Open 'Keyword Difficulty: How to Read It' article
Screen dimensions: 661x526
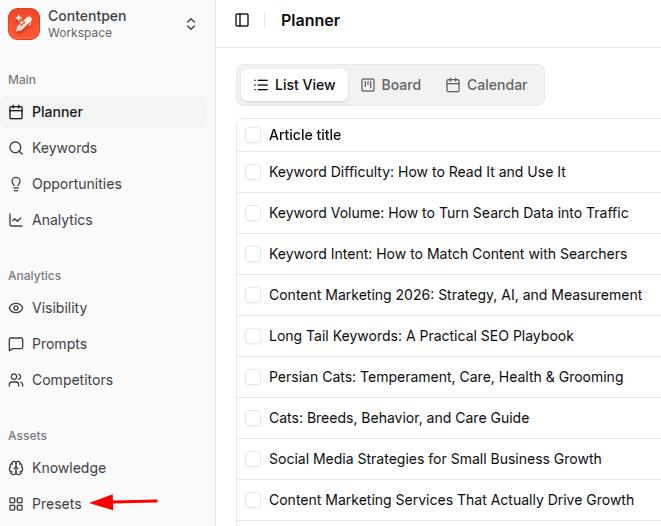click(x=417, y=172)
